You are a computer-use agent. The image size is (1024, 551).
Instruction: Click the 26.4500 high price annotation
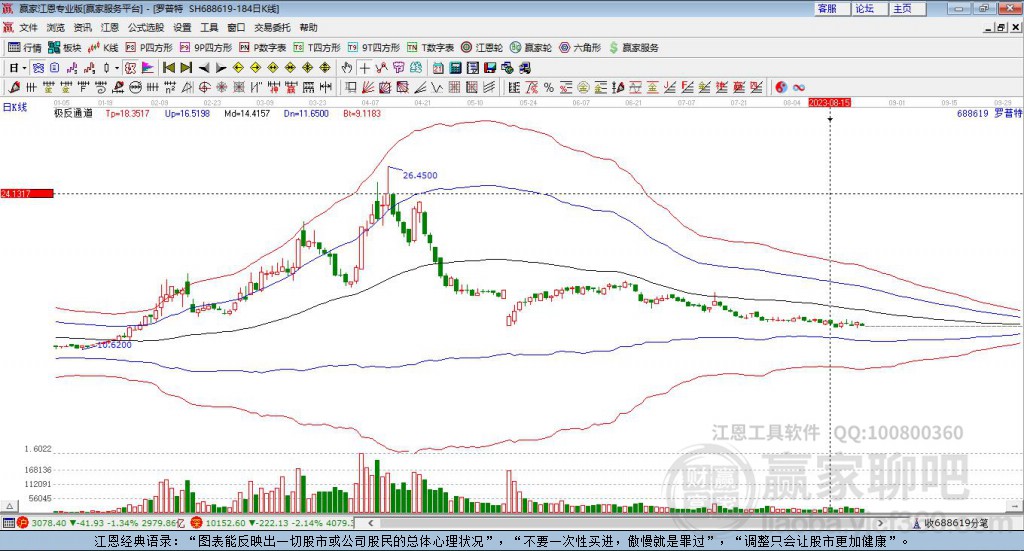[x=420, y=175]
